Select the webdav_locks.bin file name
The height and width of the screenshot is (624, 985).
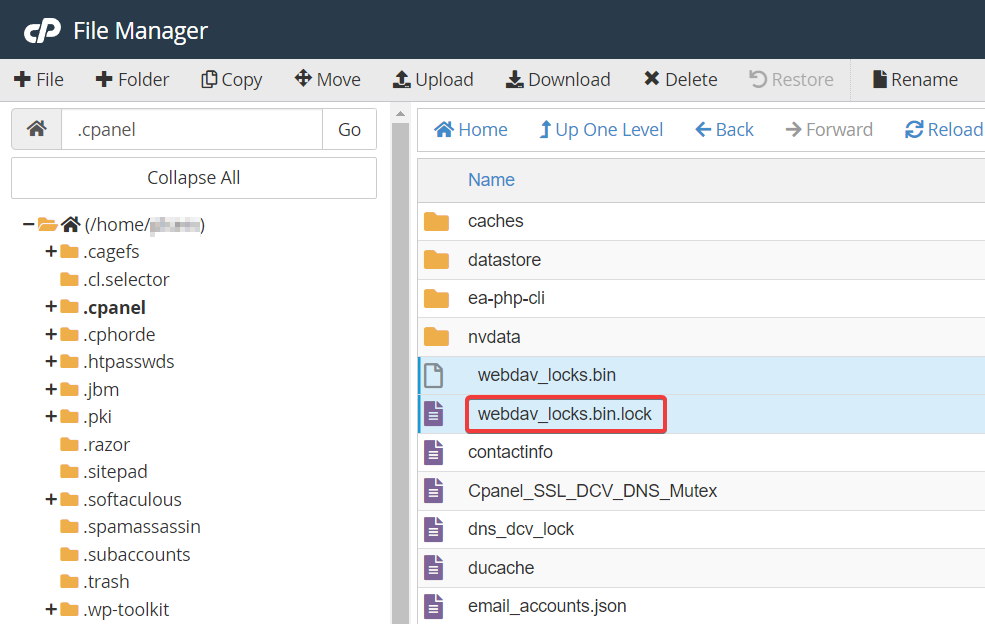[x=547, y=375]
